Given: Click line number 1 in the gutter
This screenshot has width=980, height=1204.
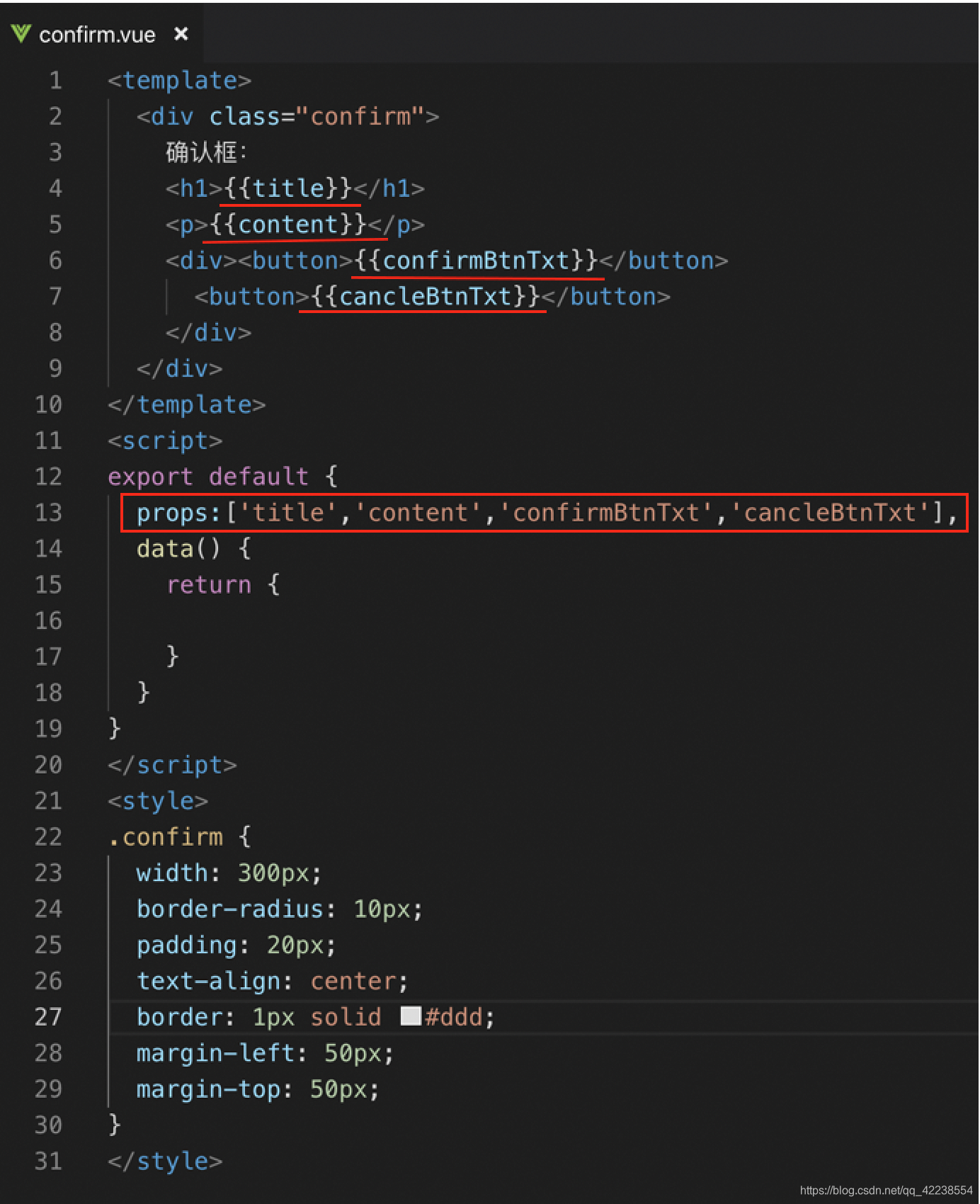Looking at the screenshot, I should (x=55, y=80).
